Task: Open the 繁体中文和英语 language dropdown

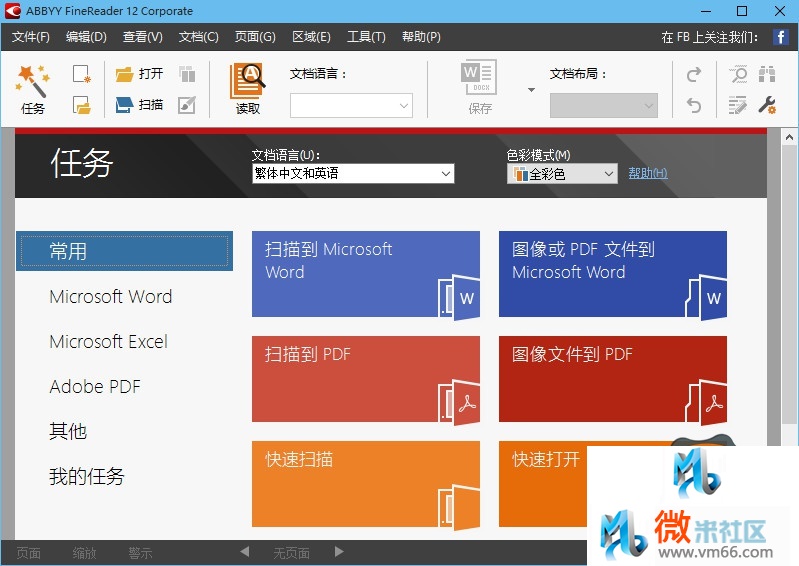Action: pyautogui.click(x=353, y=174)
